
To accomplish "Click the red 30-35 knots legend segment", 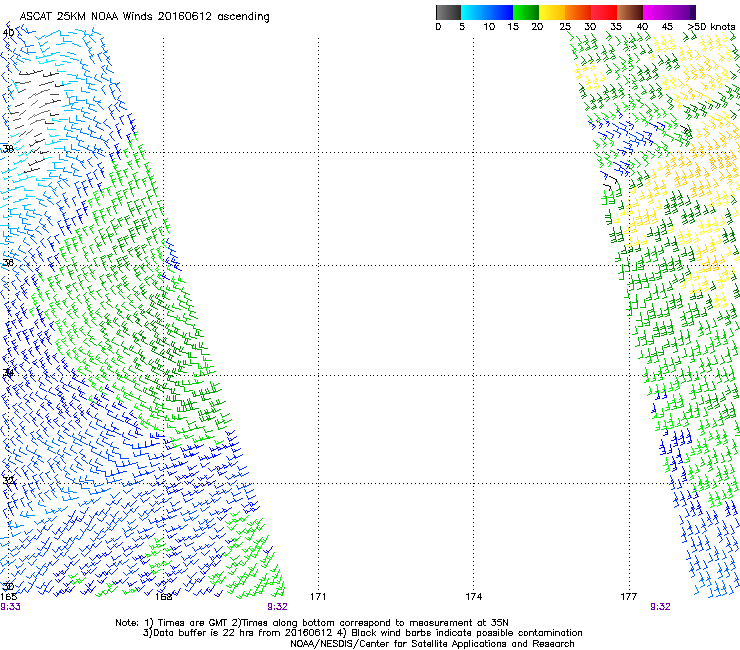I will point(604,12).
